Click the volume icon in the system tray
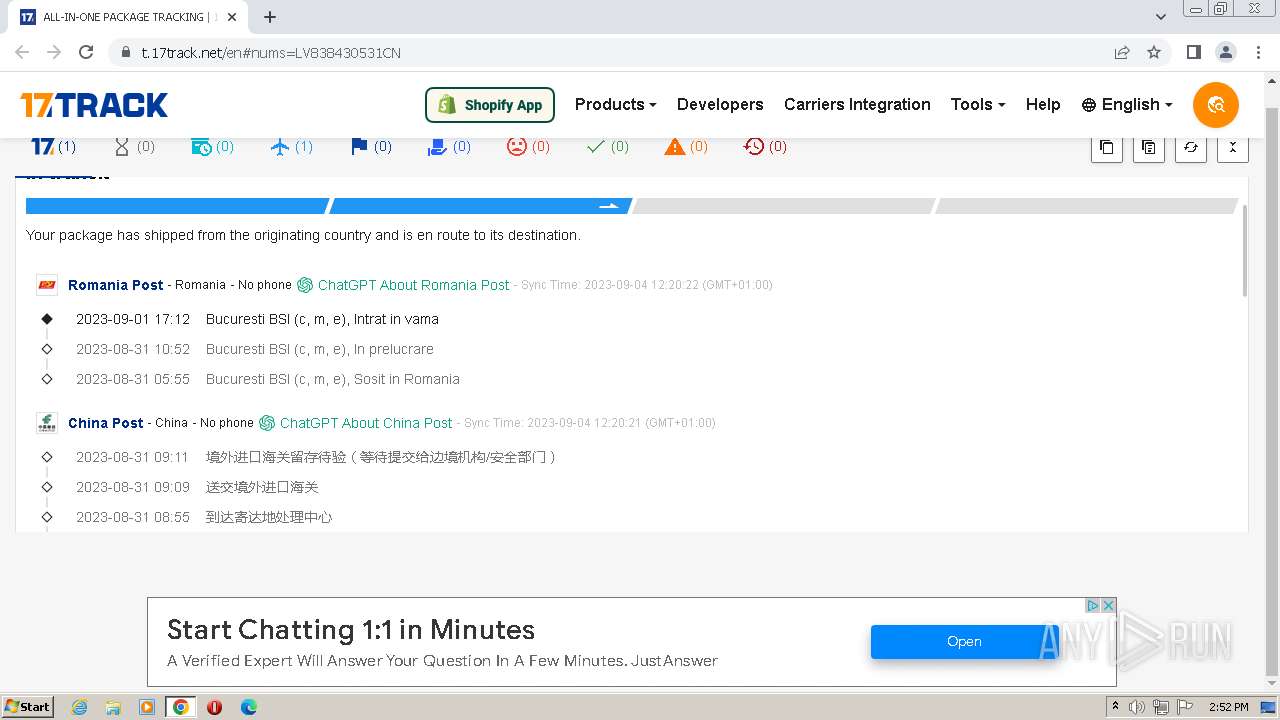 pos(1137,707)
